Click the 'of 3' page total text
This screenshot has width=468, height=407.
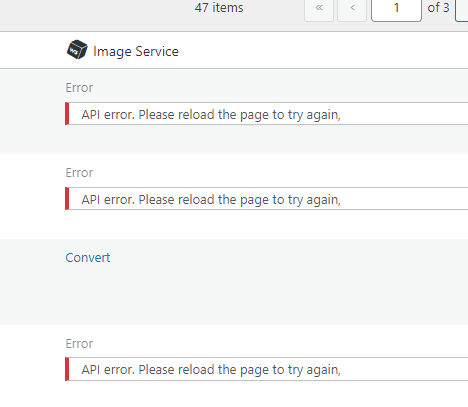coord(438,7)
